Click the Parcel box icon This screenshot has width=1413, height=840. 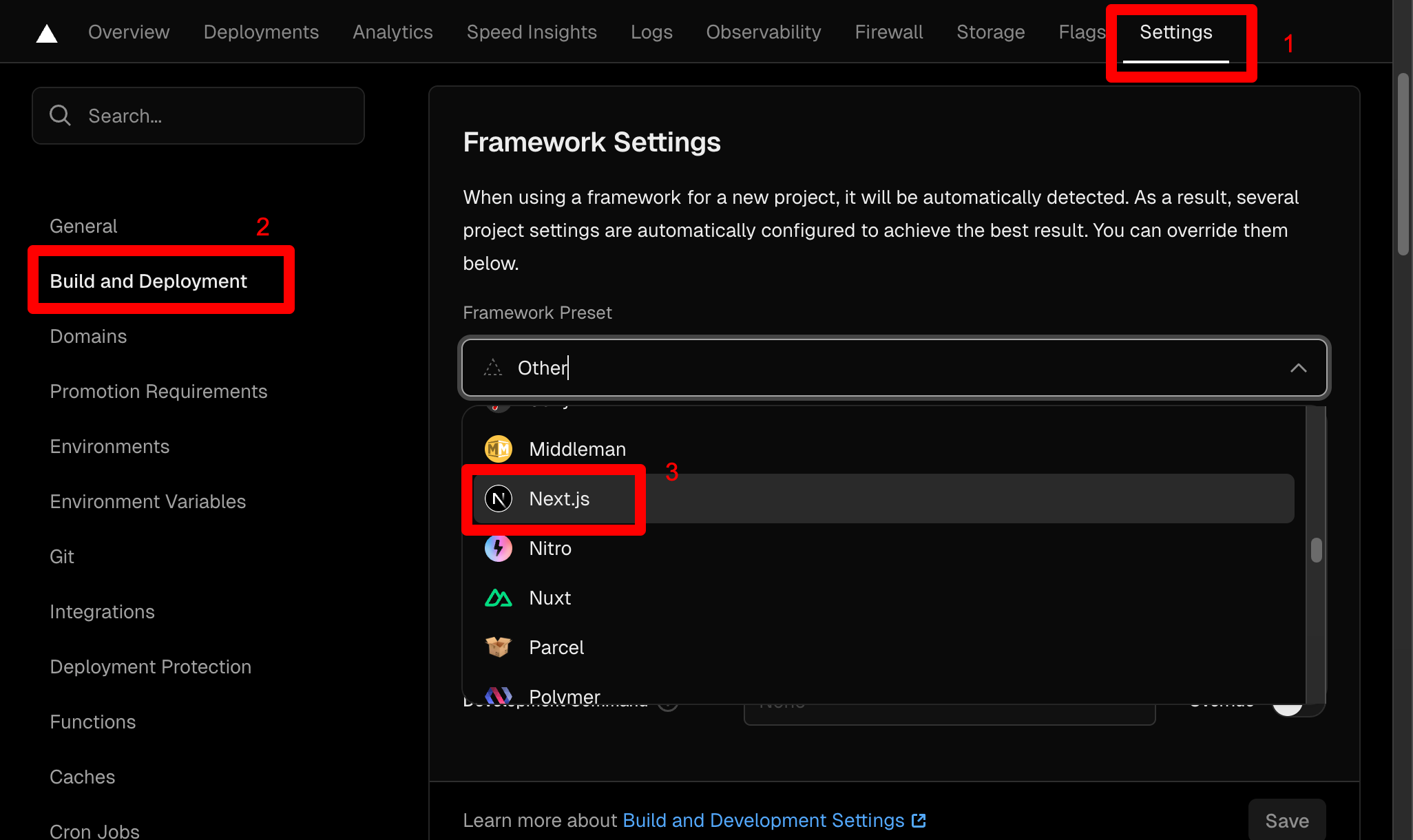click(499, 647)
